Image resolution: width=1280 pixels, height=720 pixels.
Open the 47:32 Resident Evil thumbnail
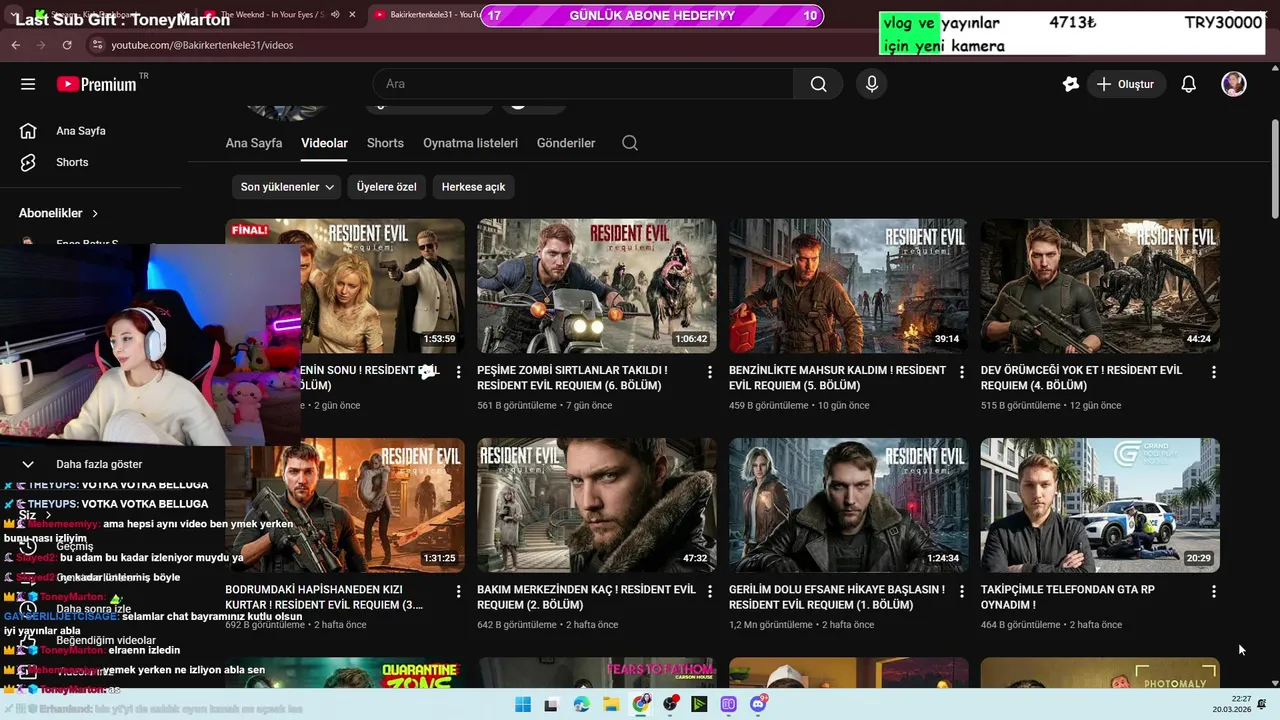click(x=596, y=505)
